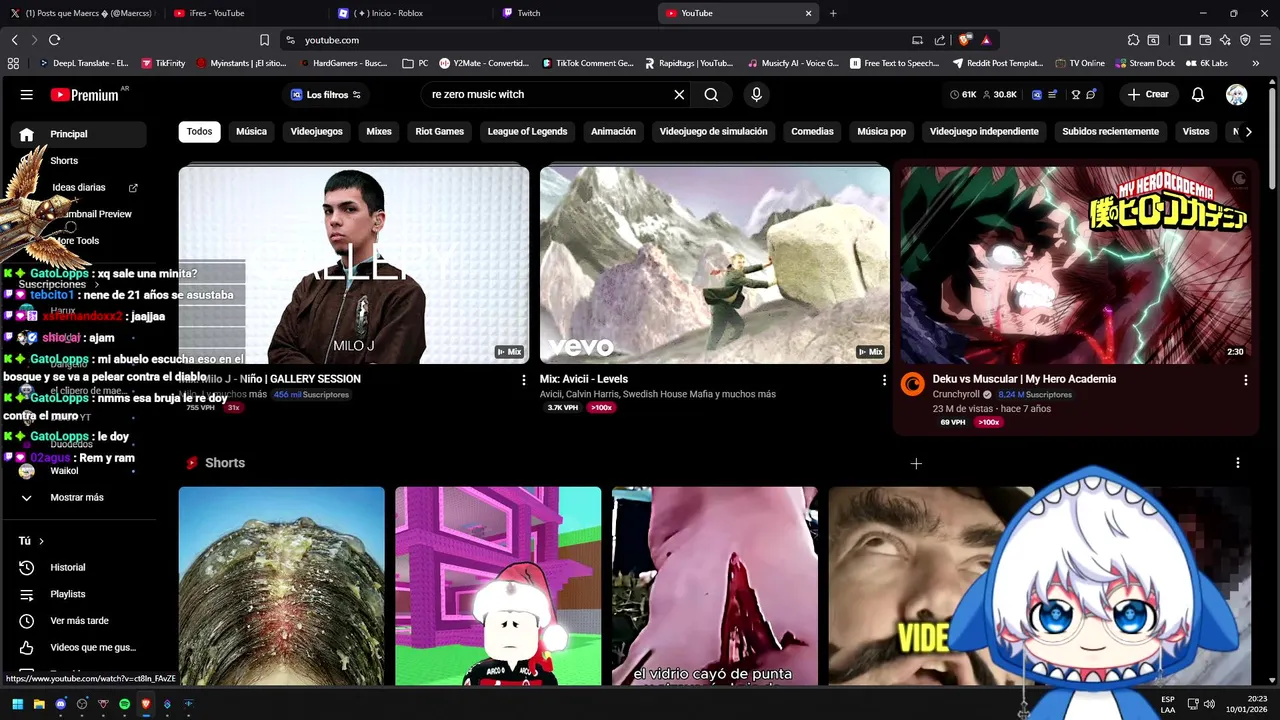1280x720 pixels.
Task: Open options menu for Deku vs Muscular
Action: pos(1245,380)
